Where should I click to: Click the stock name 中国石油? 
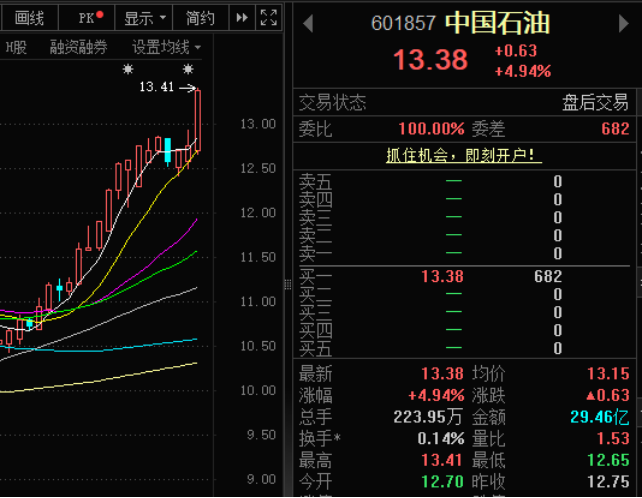click(x=497, y=23)
